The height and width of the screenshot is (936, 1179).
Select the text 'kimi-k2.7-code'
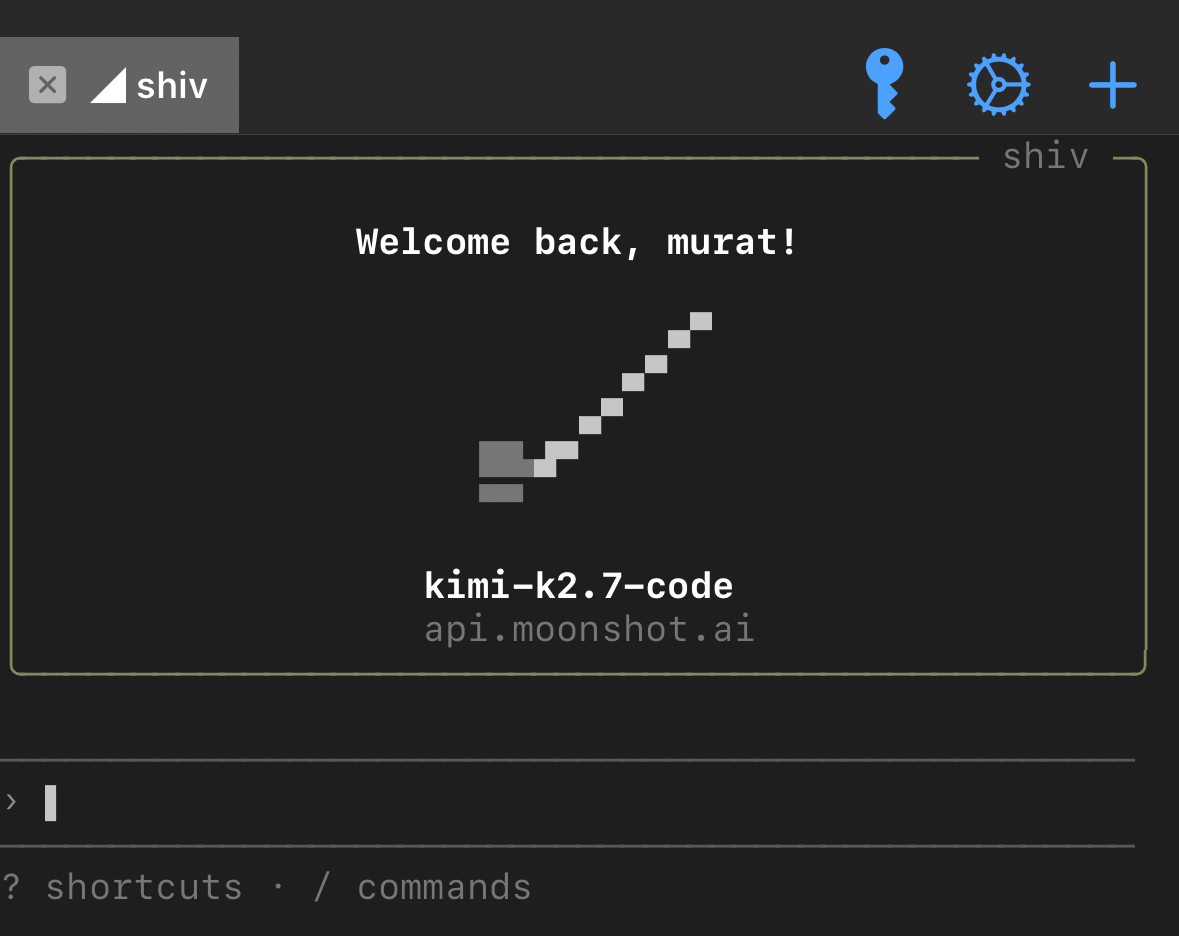pyautogui.click(x=578, y=586)
